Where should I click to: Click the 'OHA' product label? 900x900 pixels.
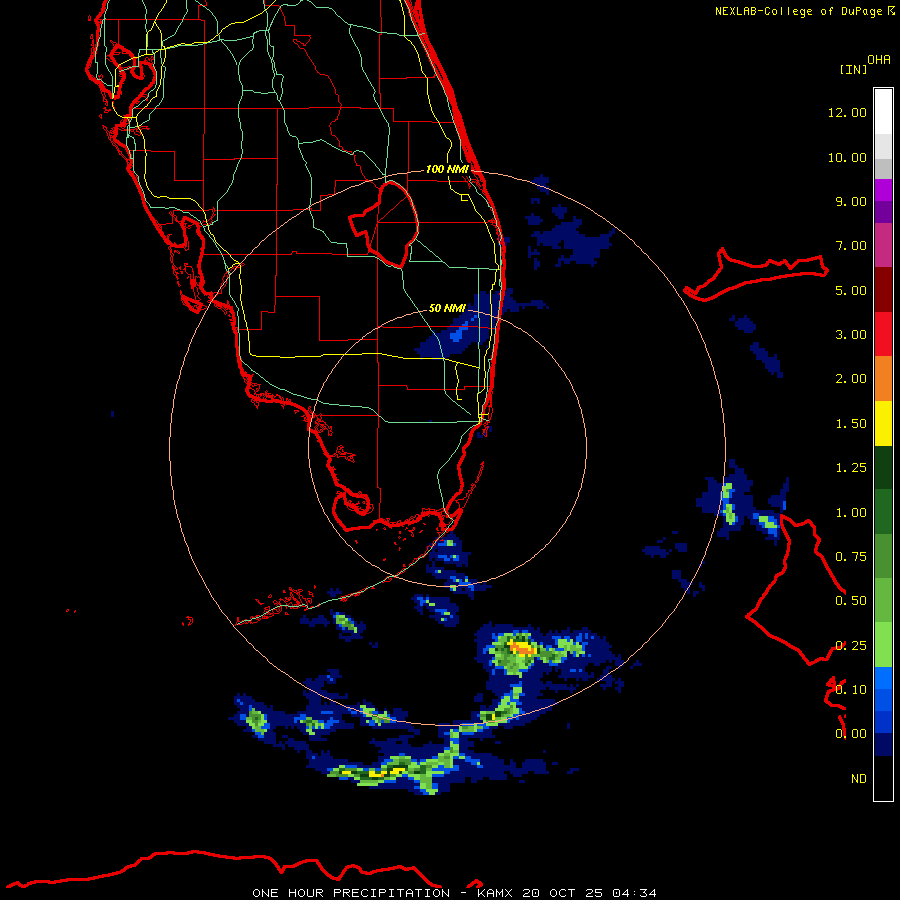tap(879, 60)
